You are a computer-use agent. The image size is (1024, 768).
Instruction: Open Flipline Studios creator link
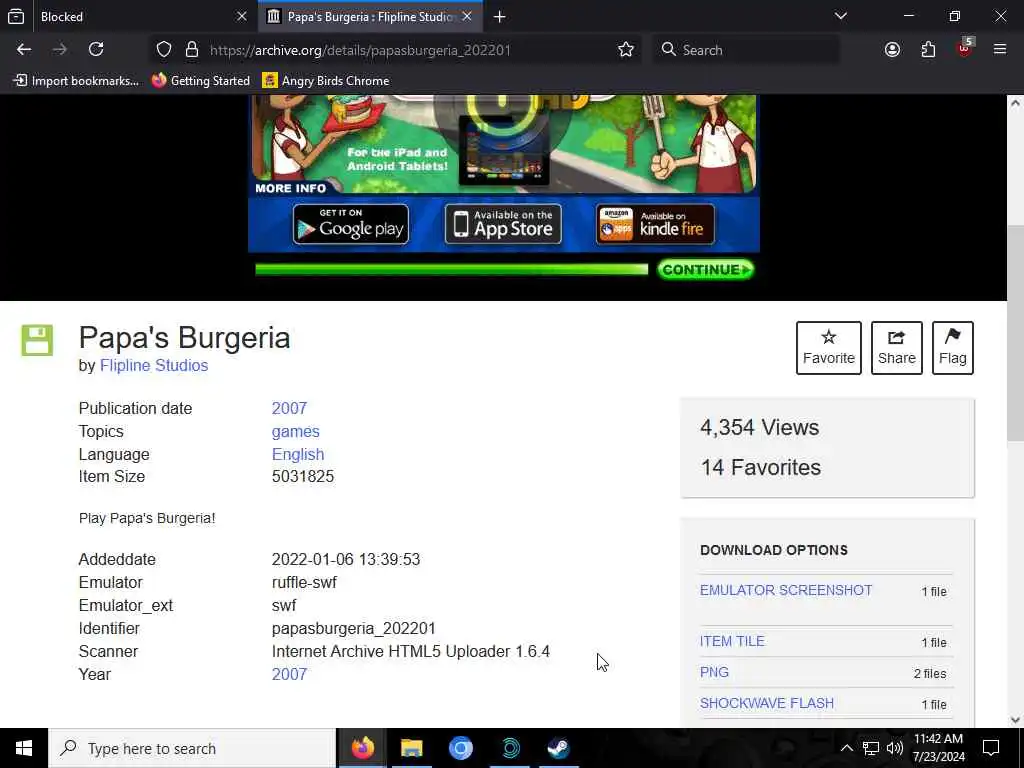click(x=154, y=366)
